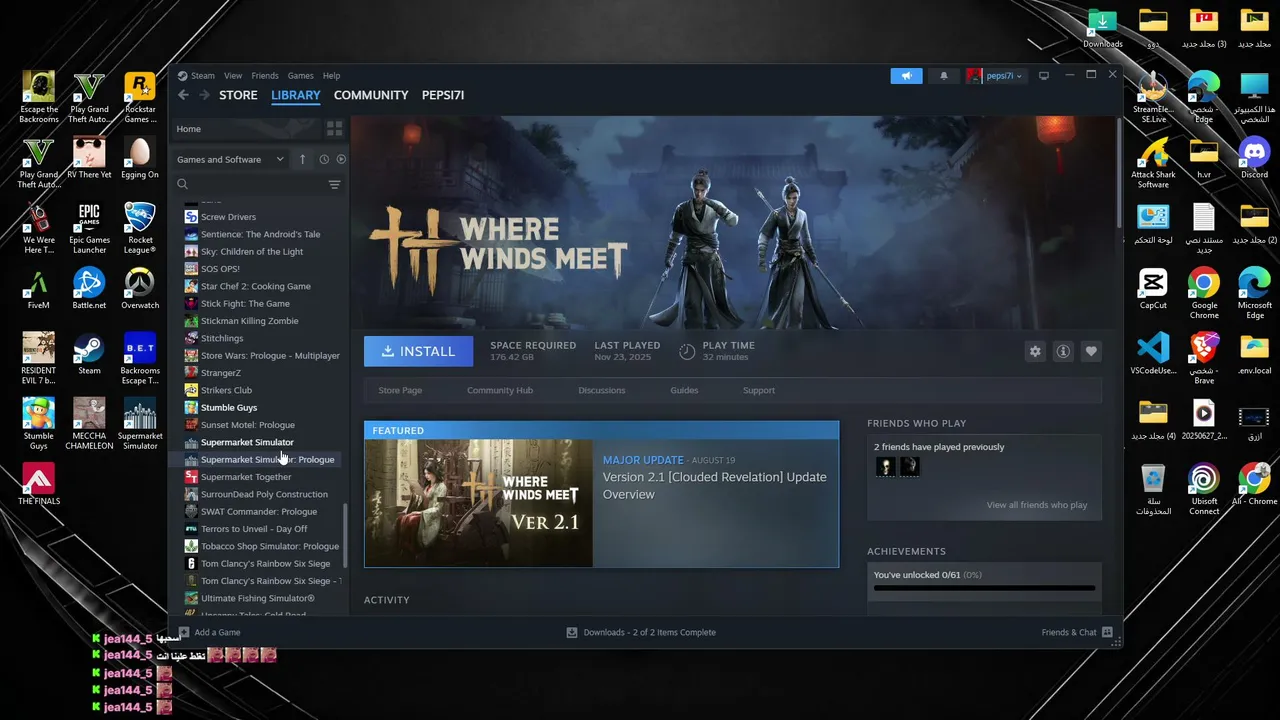1280x720 pixels.
Task: Toggle show recent games clock filter
Action: point(324,159)
